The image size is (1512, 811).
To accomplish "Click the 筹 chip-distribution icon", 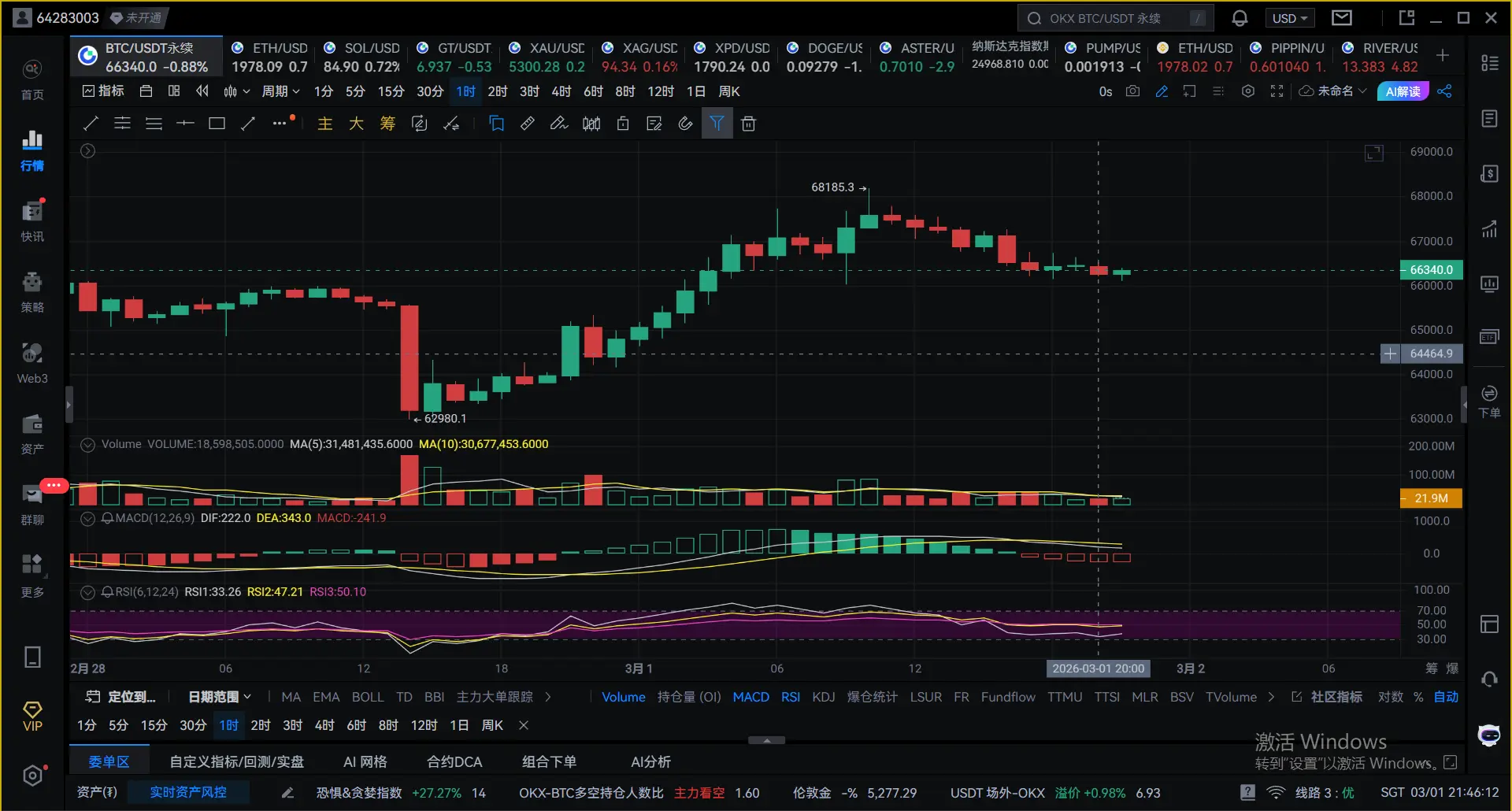I will point(387,124).
